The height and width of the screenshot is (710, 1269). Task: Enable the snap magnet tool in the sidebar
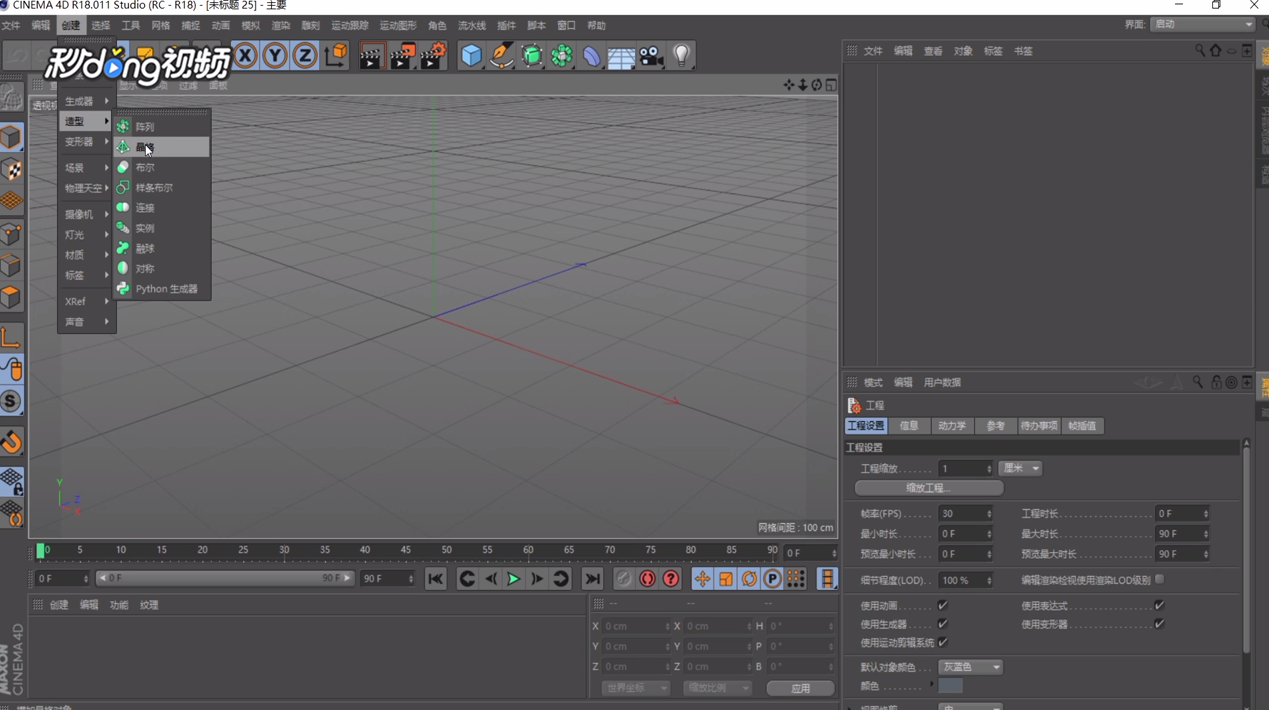coord(12,441)
